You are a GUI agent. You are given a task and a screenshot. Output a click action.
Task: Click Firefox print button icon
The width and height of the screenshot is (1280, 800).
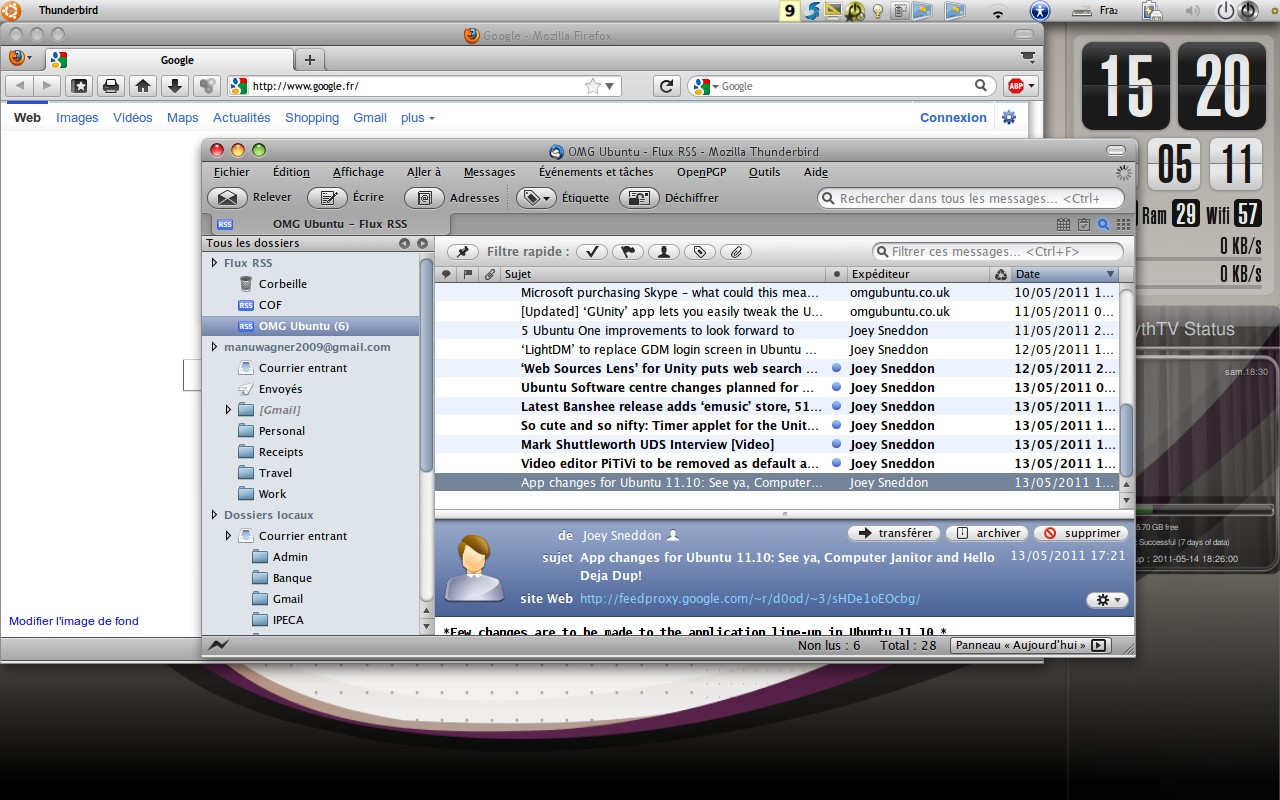coord(111,86)
